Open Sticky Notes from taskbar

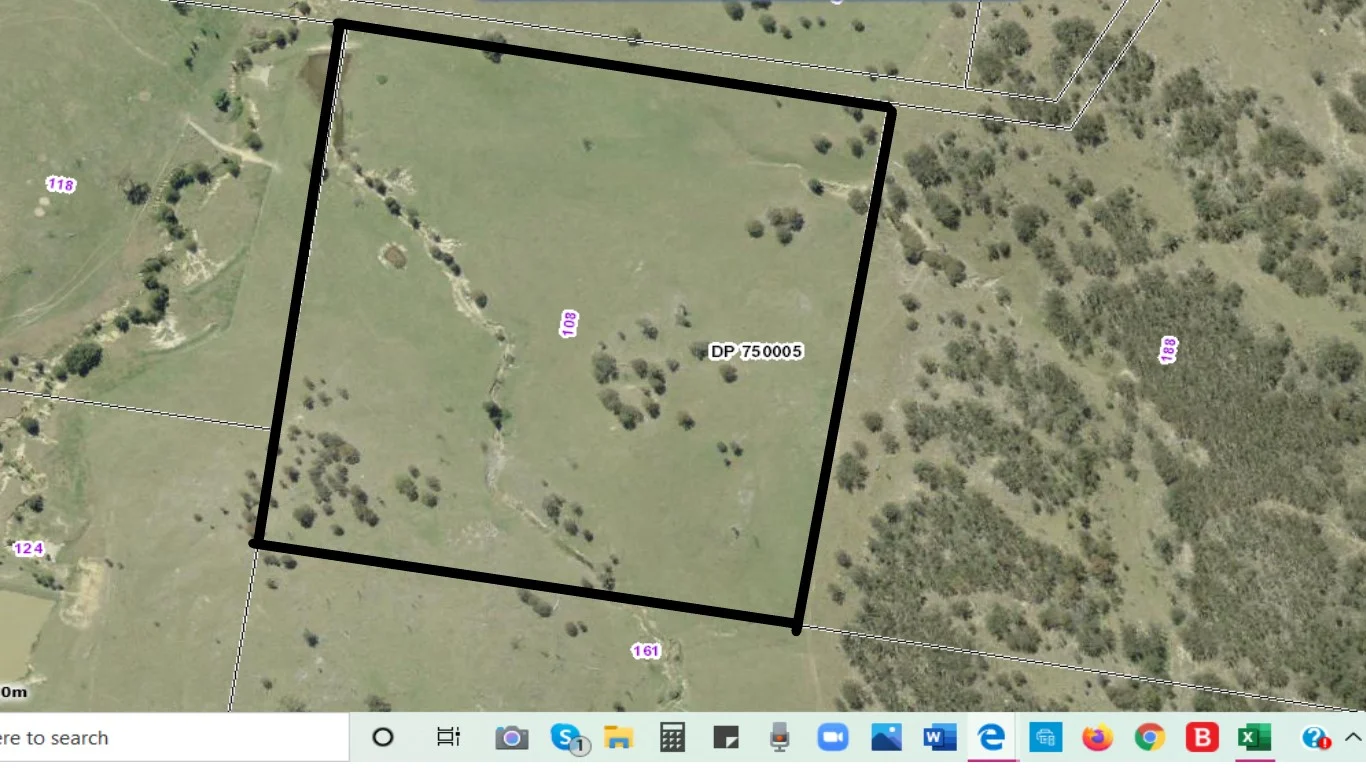[725, 738]
